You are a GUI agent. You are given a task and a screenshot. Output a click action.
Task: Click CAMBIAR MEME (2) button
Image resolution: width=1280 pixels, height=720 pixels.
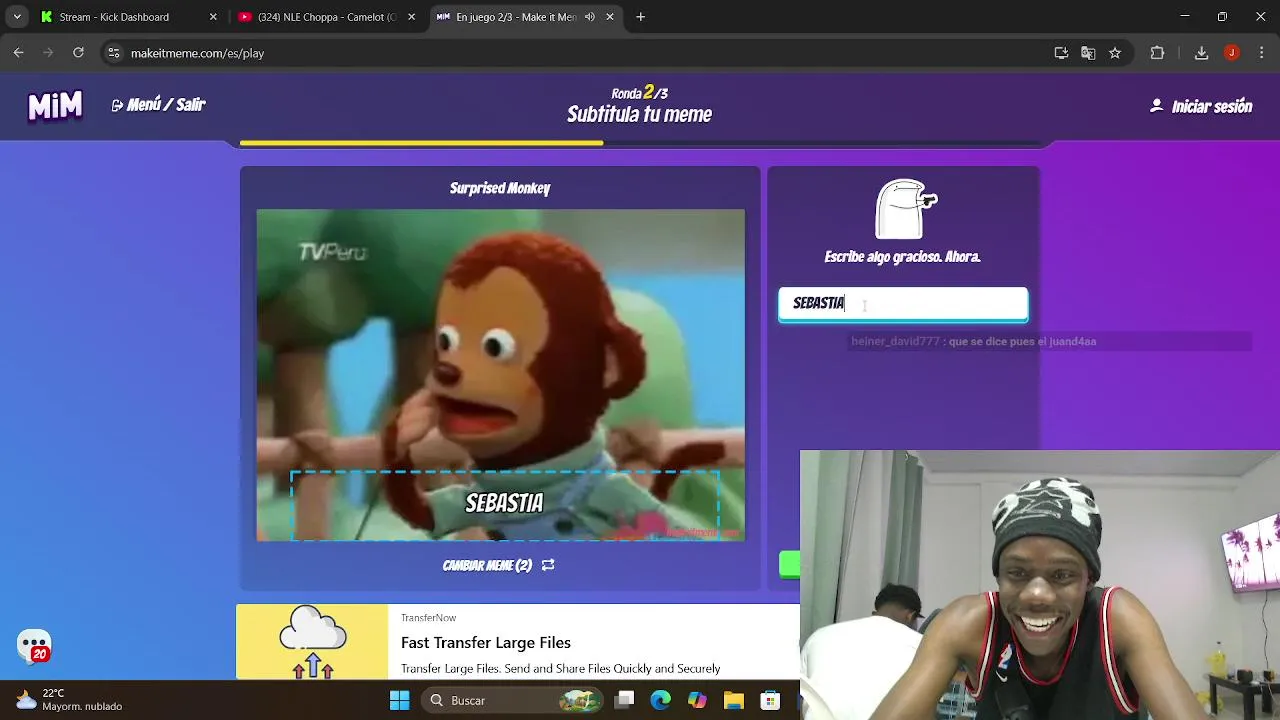[x=498, y=565]
